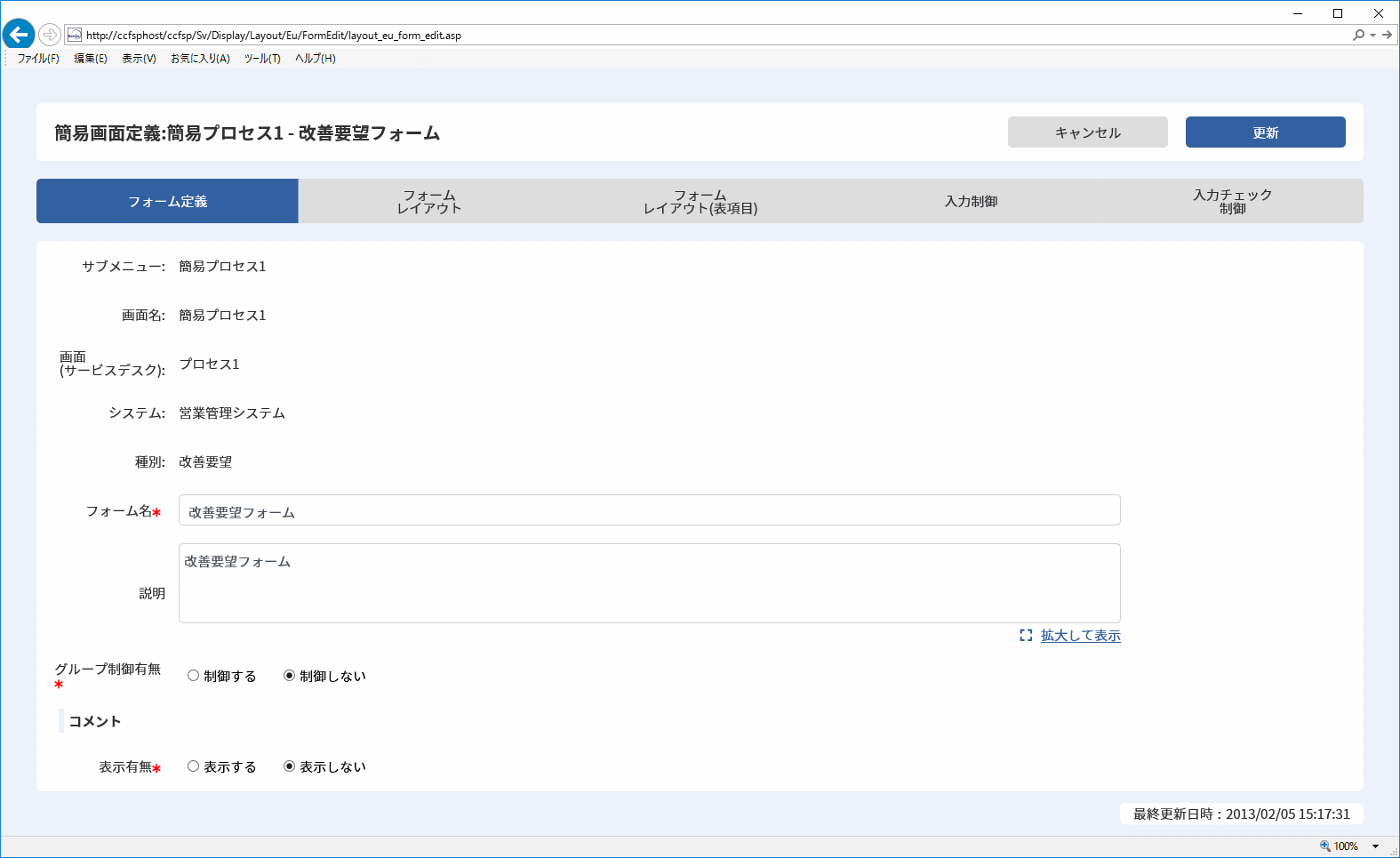Image resolution: width=1400 pixels, height=858 pixels.
Task: Click the 種別 value 改善要望
Action: (205, 462)
